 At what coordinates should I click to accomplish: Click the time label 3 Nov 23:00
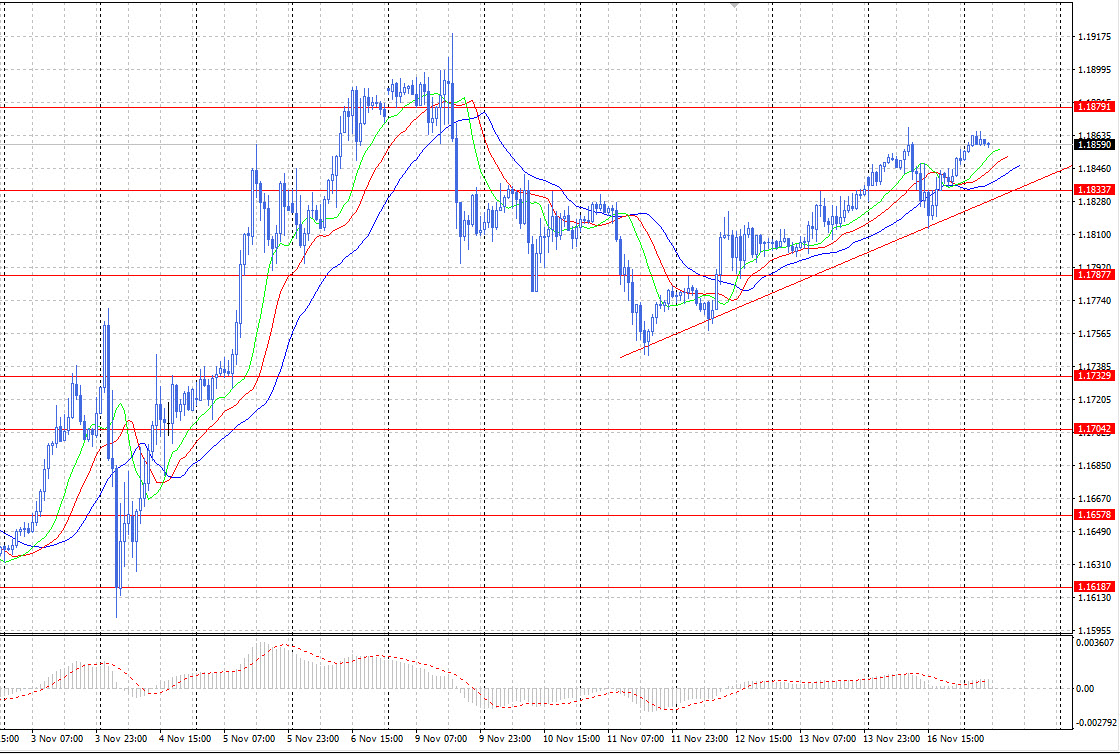[x=121, y=738]
